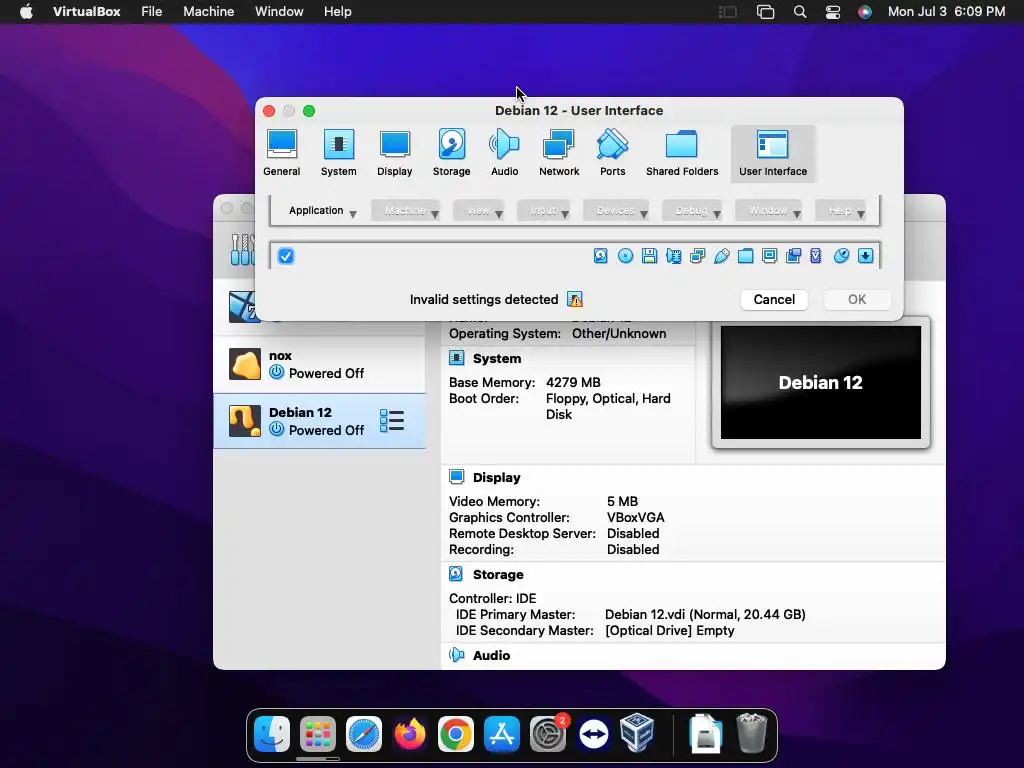Open the Help menu in macOS menu bar
The height and width of the screenshot is (768, 1024).
click(x=338, y=12)
